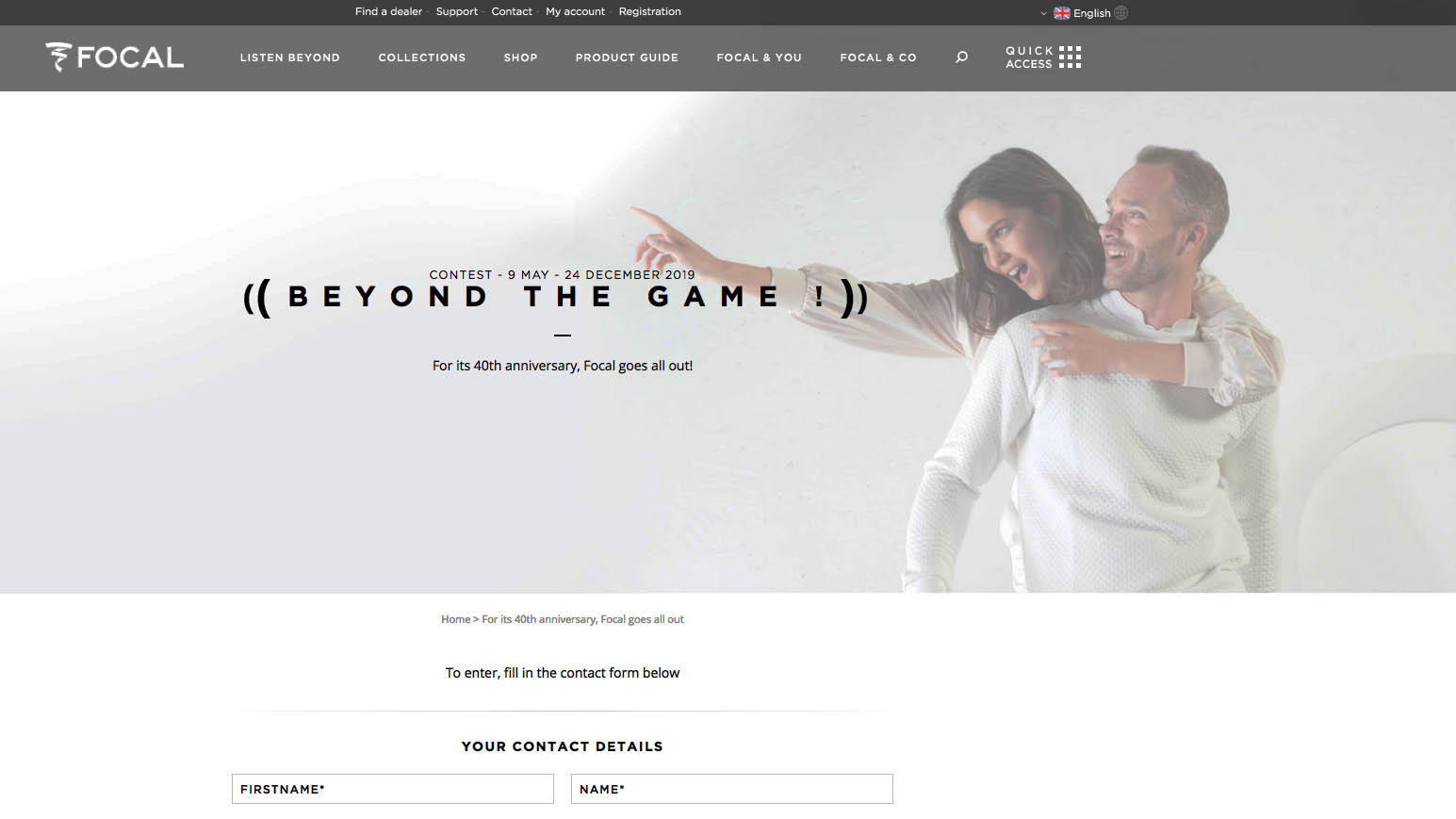This screenshot has height=819, width=1456.
Task: Open the Listen Beyond menu
Action: 289,57
